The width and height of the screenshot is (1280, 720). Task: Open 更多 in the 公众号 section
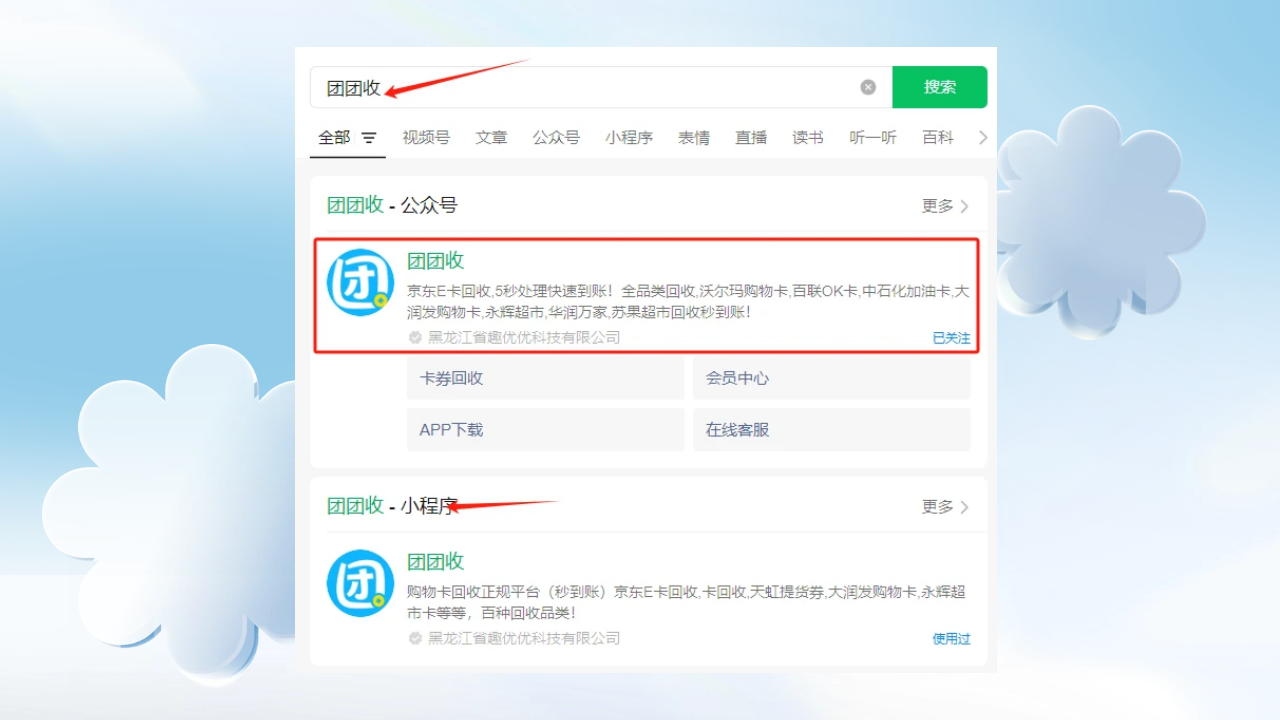(x=946, y=206)
